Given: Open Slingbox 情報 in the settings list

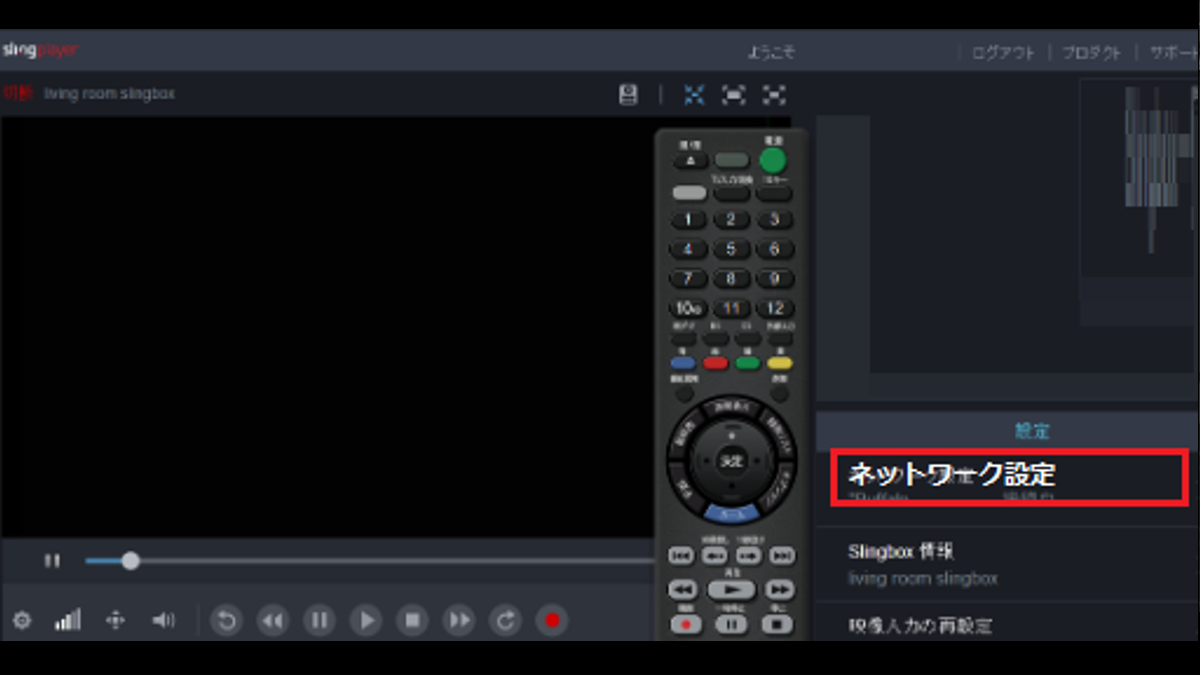Looking at the screenshot, I should coord(1008,564).
